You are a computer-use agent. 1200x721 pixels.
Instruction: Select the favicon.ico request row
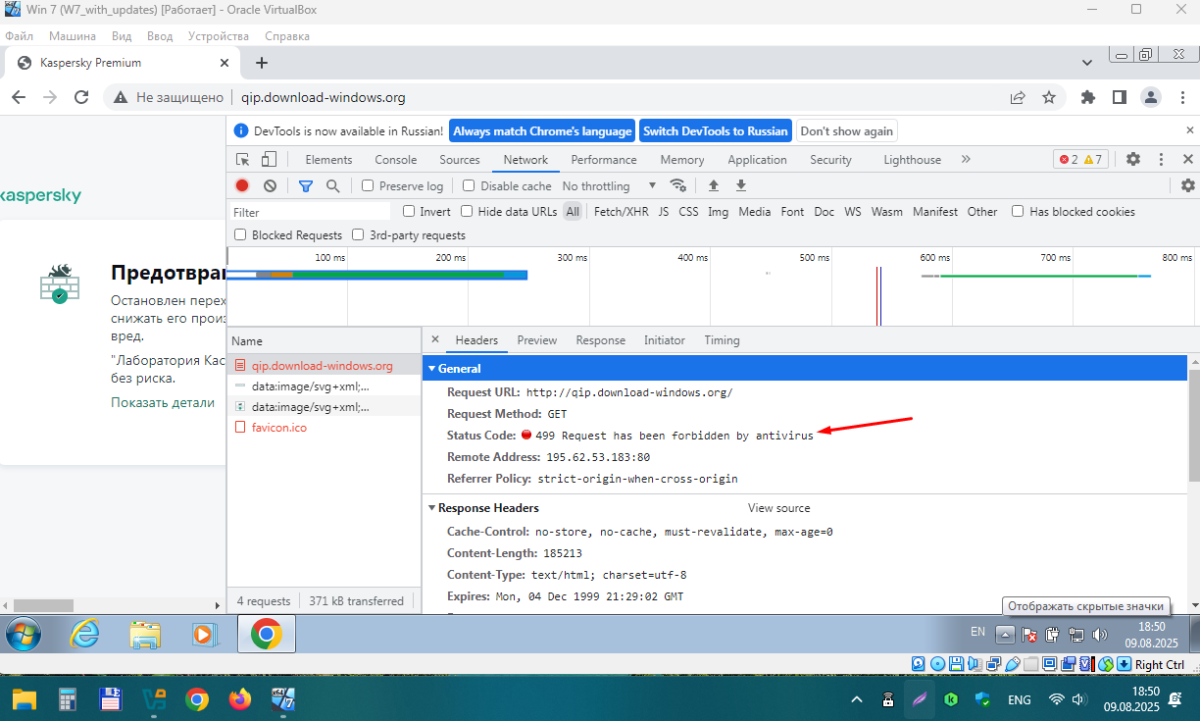pos(324,427)
